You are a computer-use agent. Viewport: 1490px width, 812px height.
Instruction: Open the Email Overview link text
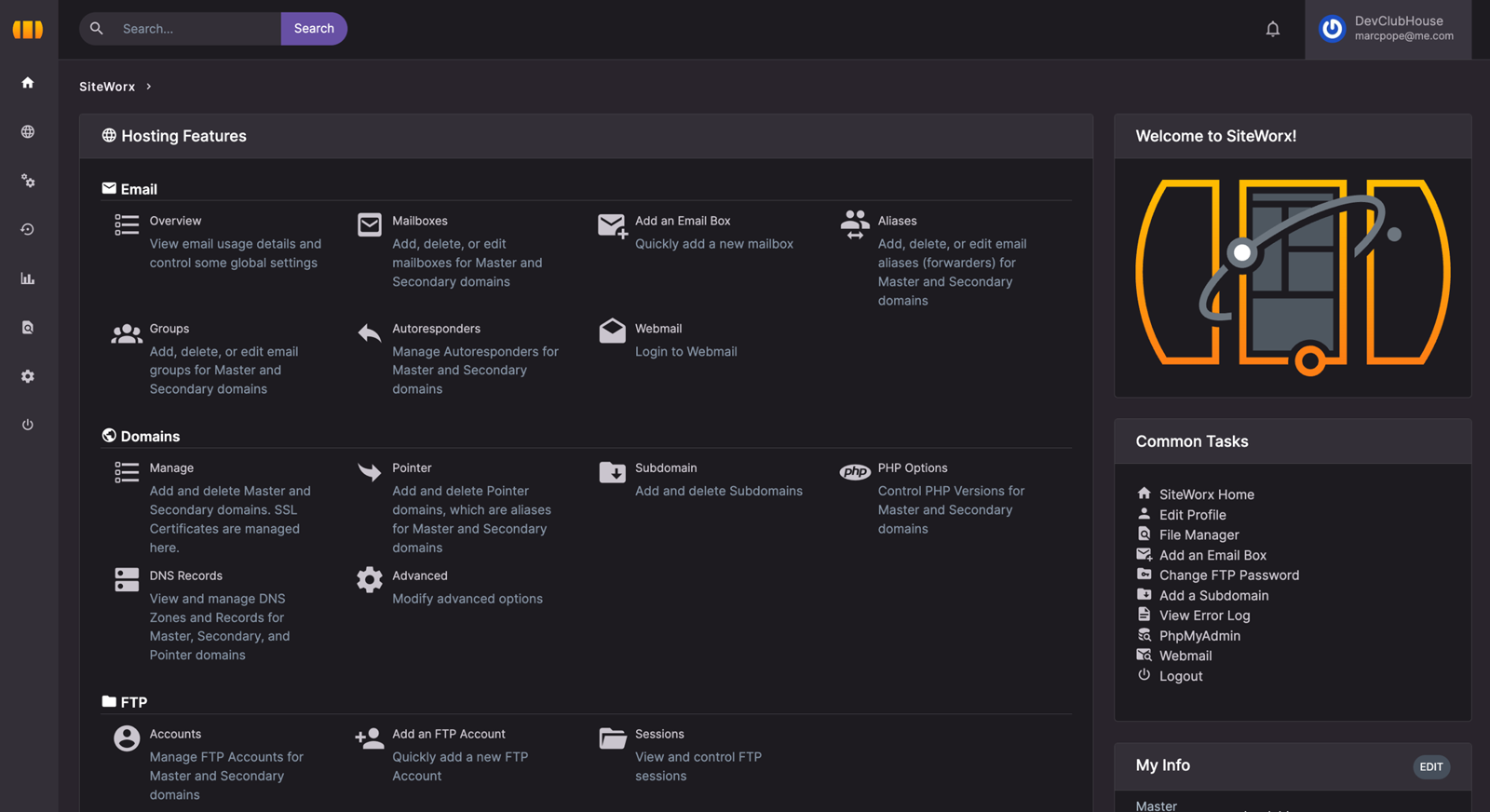[175, 222]
